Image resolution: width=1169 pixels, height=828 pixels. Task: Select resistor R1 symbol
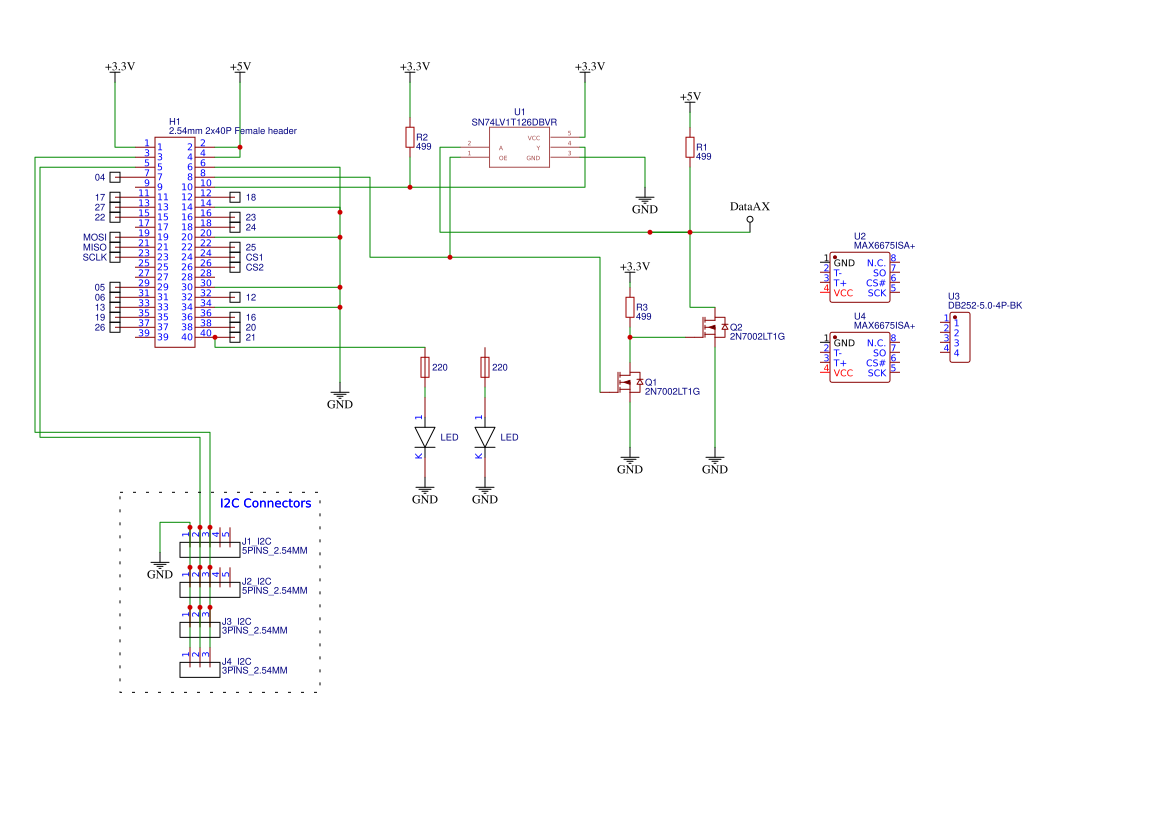[x=690, y=148]
